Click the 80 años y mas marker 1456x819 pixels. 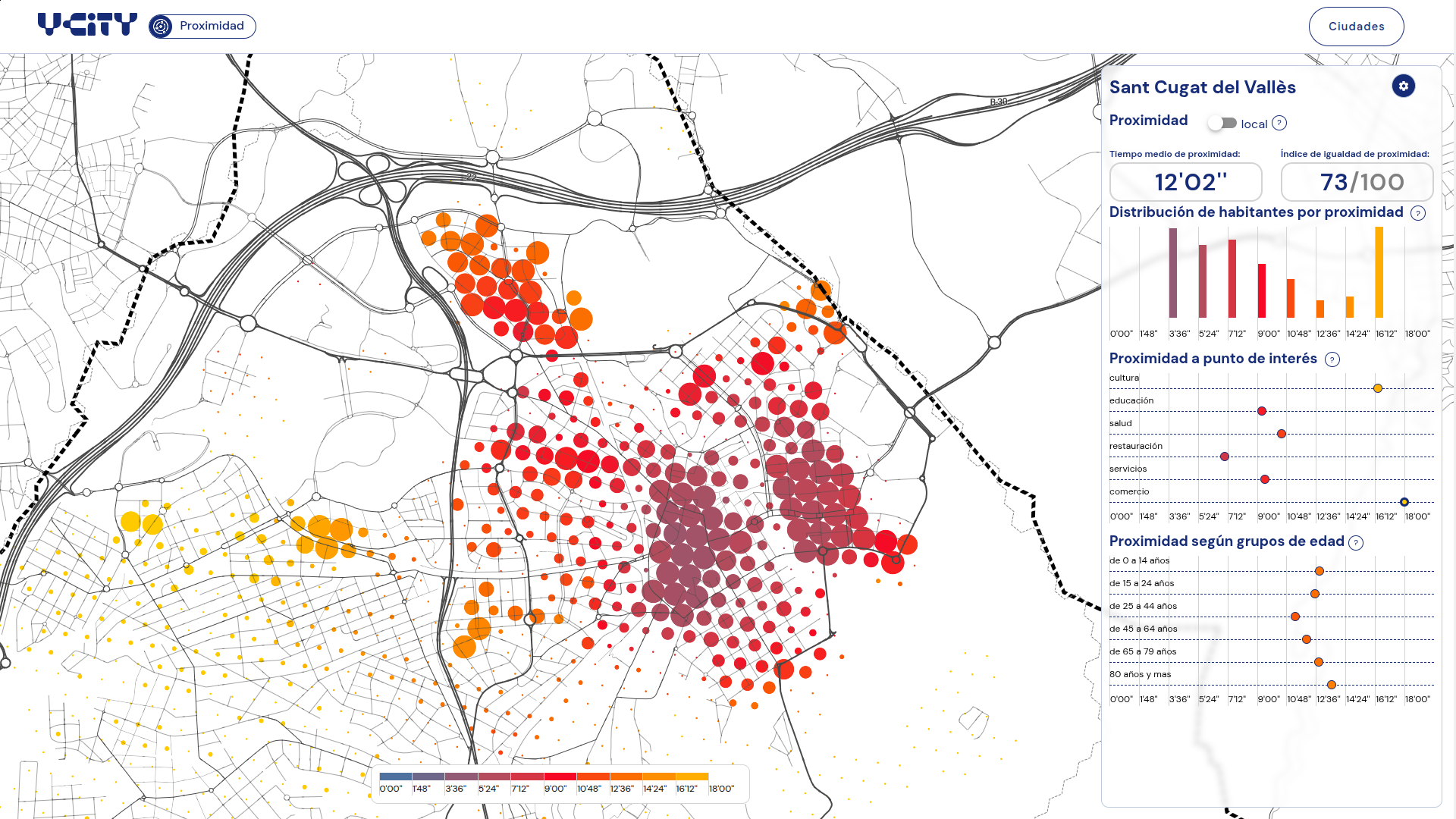[x=1331, y=685]
